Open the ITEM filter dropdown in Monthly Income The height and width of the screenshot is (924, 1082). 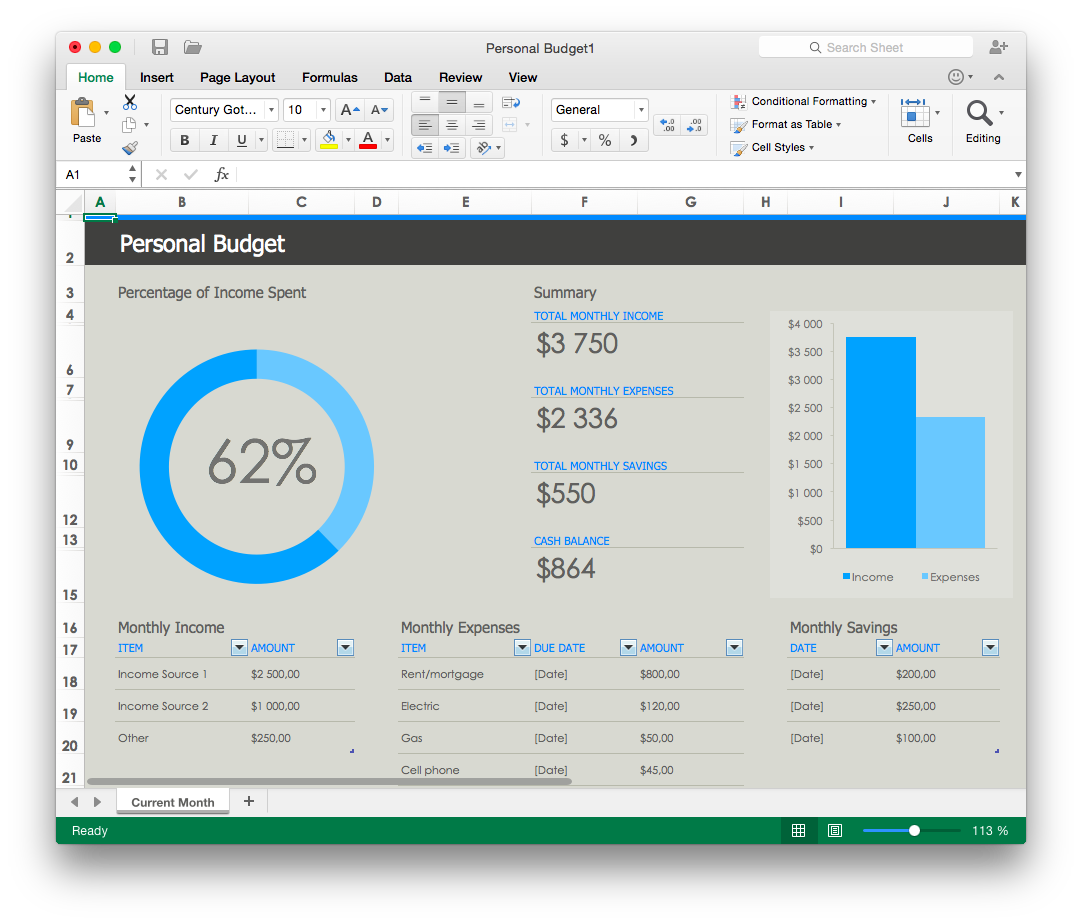[239, 647]
